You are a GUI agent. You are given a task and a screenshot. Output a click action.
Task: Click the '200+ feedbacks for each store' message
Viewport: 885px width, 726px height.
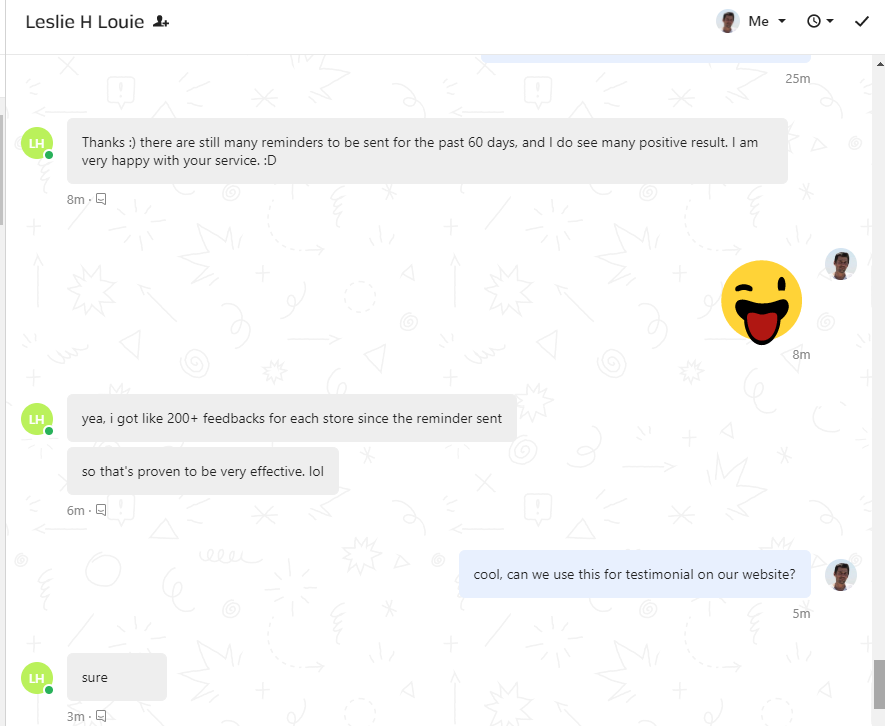tap(292, 418)
